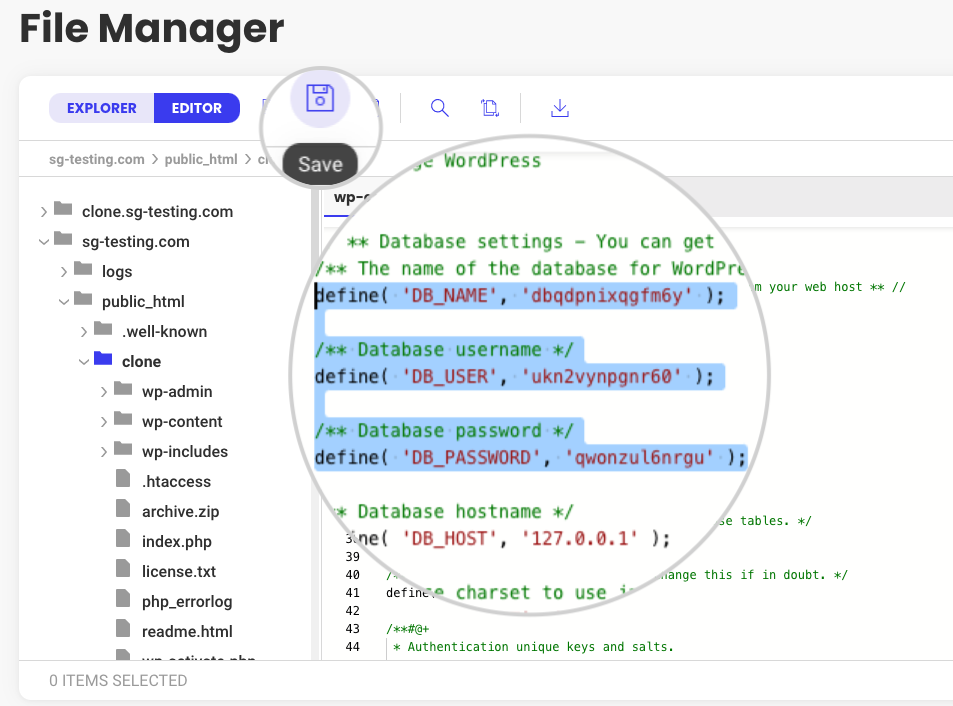This screenshot has width=953, height=706.
Task: Select the wp-content folder name
Action: click(x=182, y=422)
